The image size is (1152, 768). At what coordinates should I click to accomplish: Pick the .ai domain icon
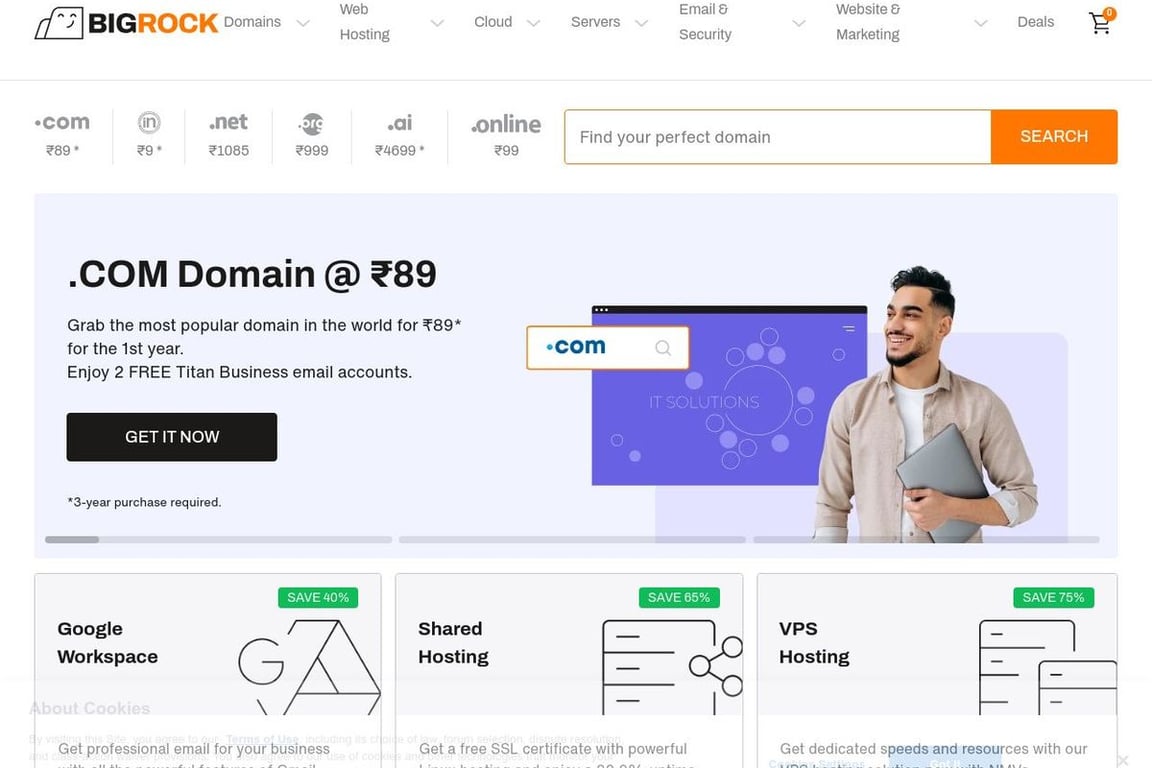point(400,123)
